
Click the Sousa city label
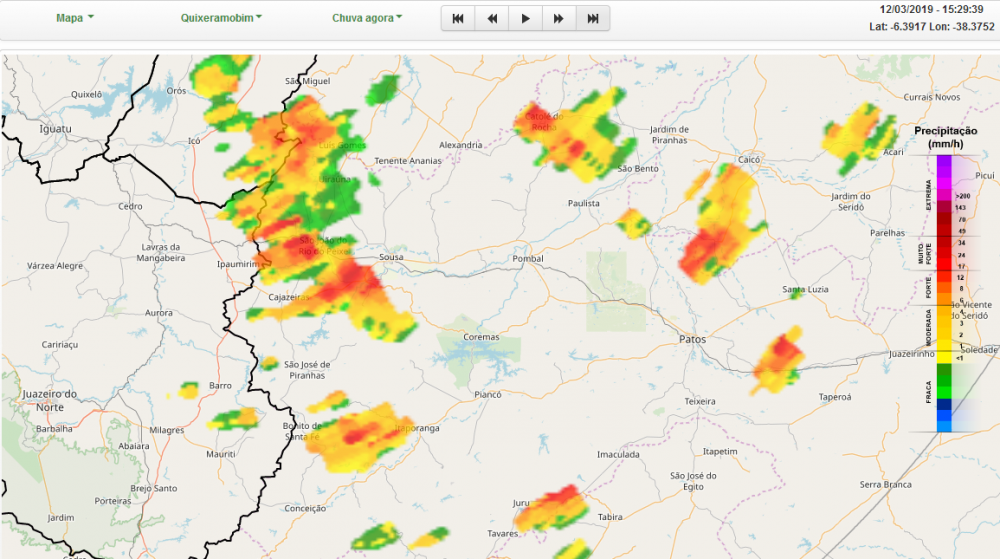tap(391, 257)
